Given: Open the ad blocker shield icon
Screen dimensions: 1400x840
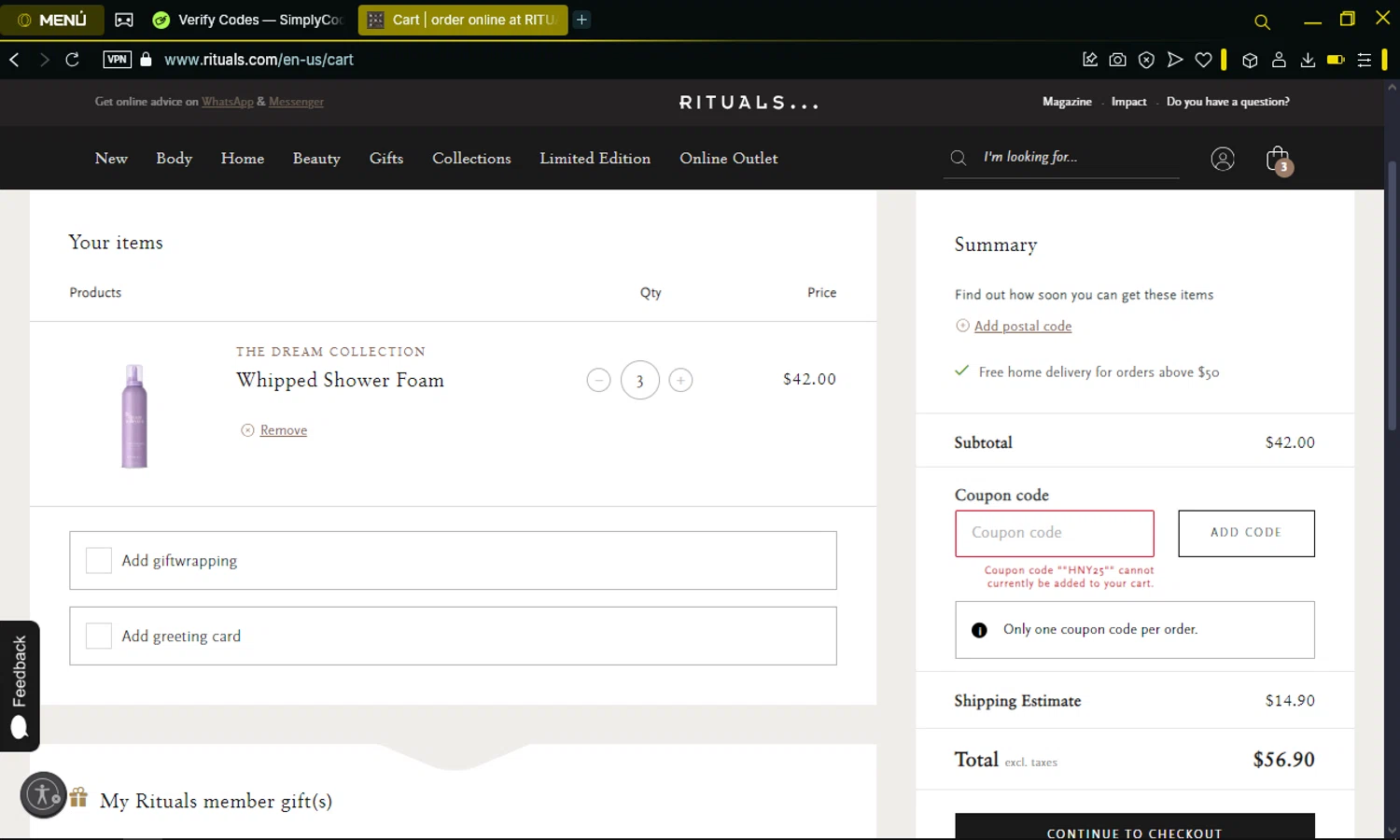Looking at the screenshot, I should click(x=1146, y=60).
